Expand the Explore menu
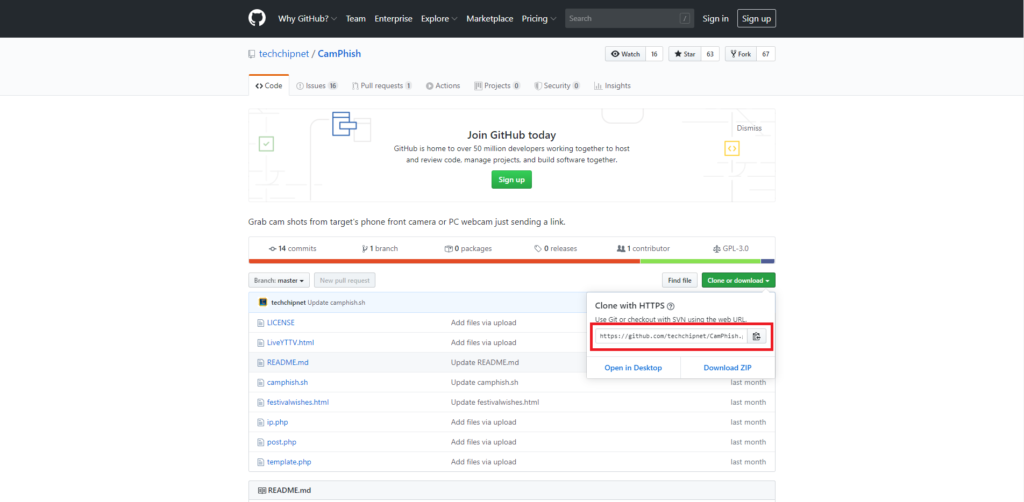Screen dimensions: 1024x502 pos(439,19)
